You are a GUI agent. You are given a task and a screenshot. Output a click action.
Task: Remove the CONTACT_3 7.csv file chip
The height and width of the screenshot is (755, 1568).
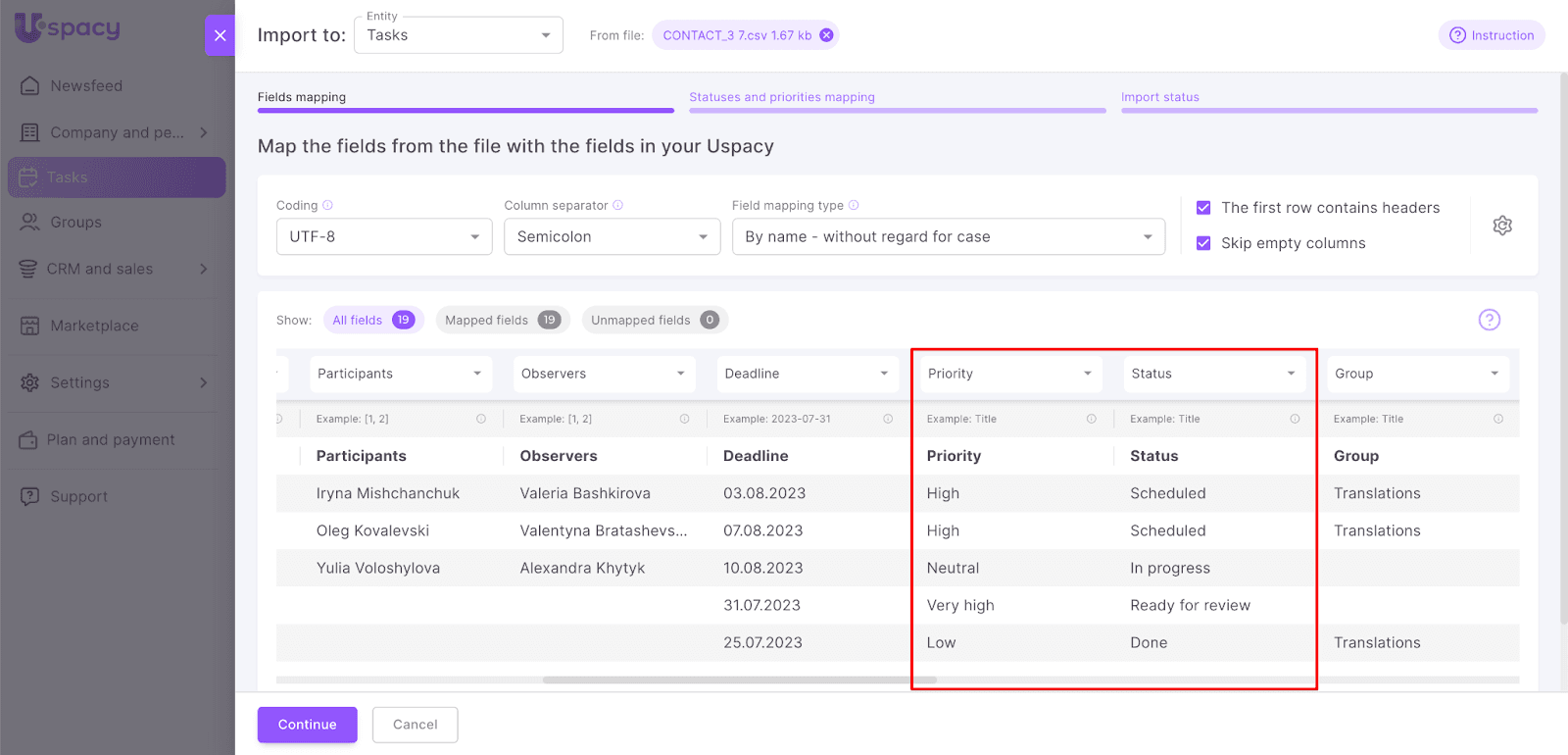click(826, 35)
